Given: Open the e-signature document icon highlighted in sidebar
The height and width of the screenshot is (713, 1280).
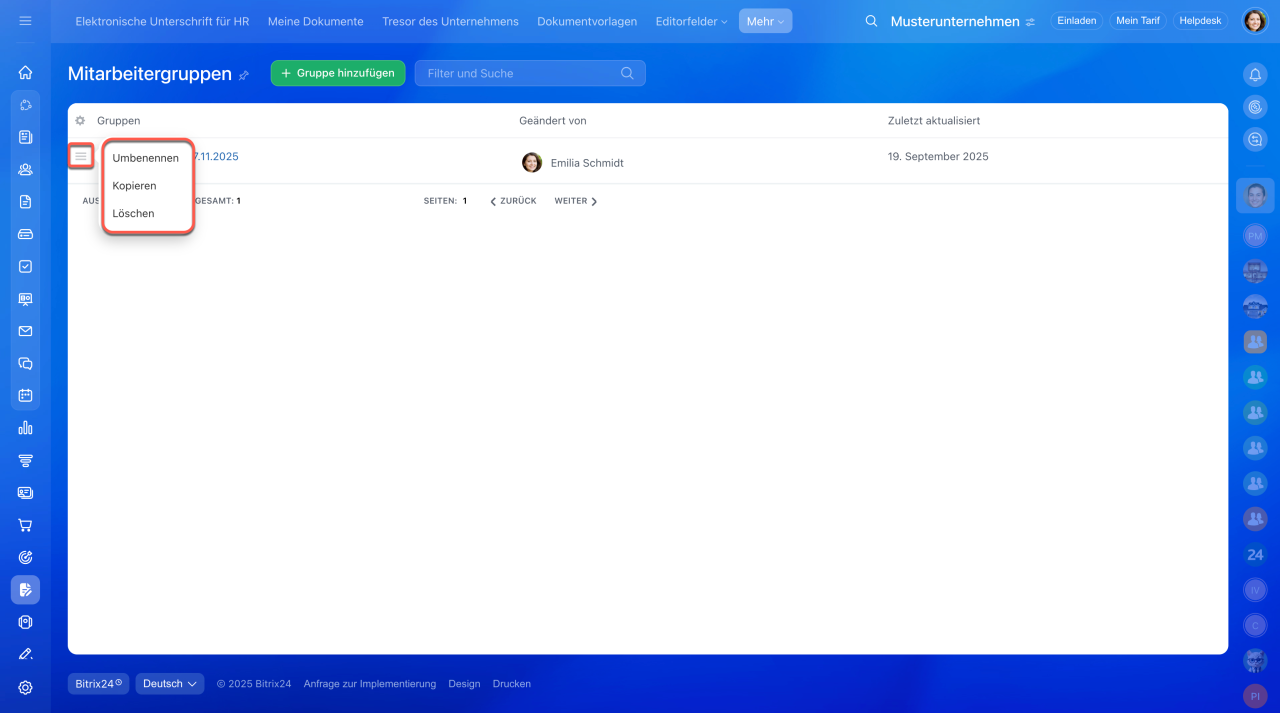Looking at the screenshot, I should [25, 590].
